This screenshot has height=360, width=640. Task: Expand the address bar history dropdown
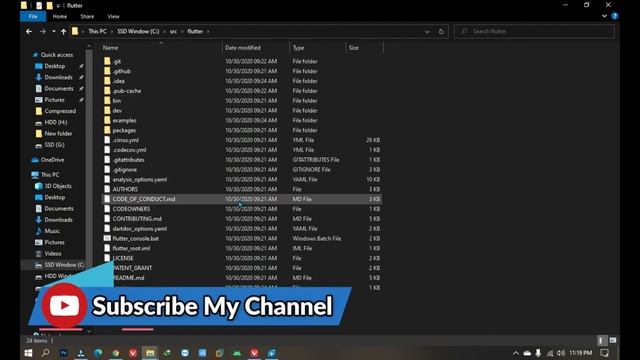[427, 31]
